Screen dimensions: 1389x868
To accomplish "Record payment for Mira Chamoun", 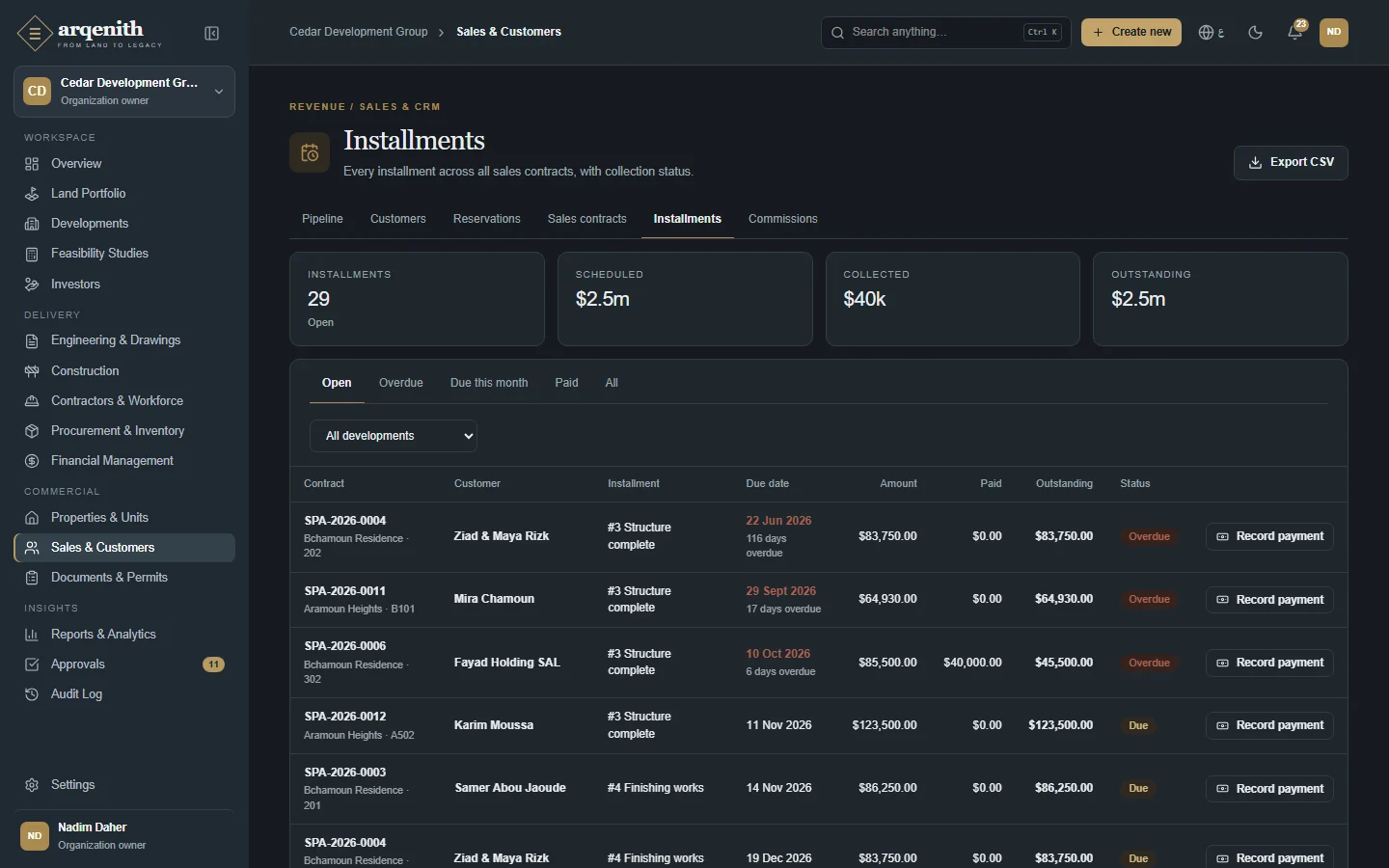I will [x=1269, y=600].
